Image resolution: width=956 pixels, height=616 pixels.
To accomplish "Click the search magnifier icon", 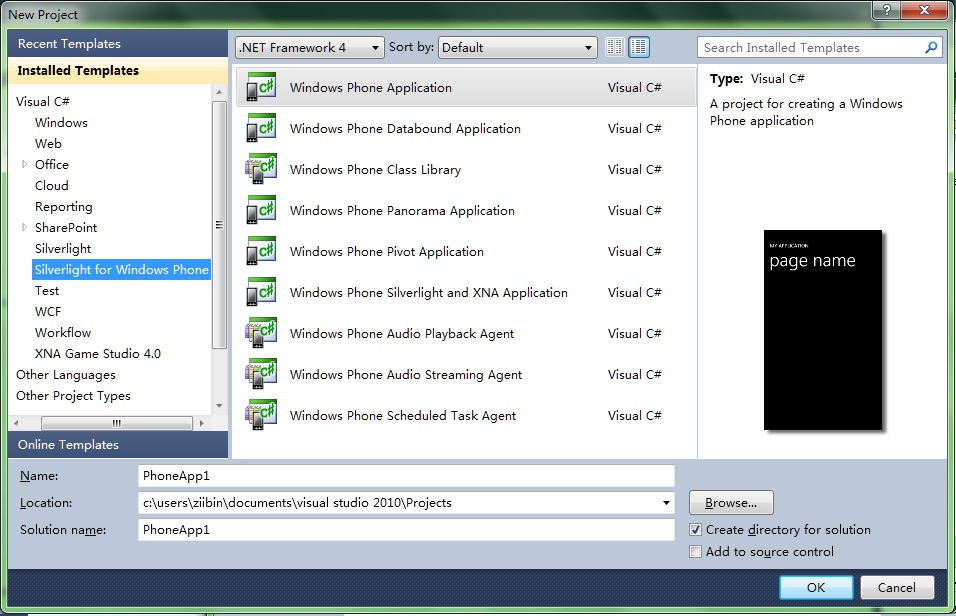I will [x=931, y=47].
